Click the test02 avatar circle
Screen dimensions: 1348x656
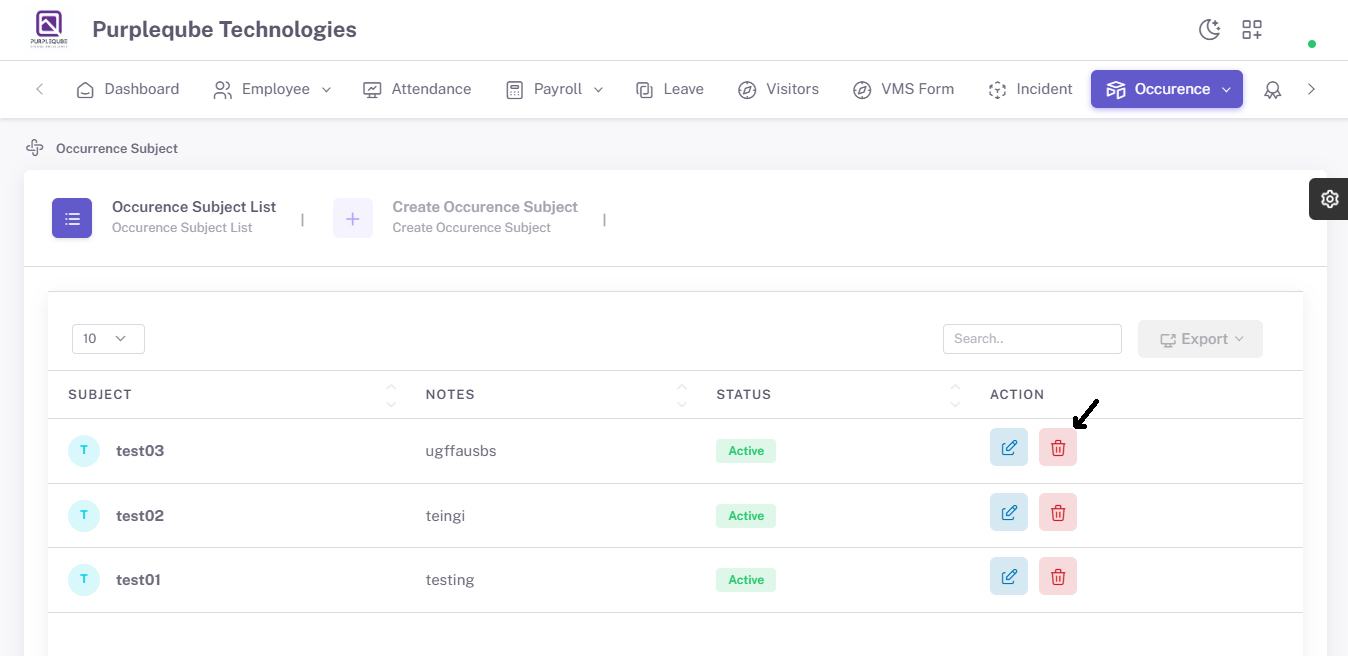click(84, 516)
